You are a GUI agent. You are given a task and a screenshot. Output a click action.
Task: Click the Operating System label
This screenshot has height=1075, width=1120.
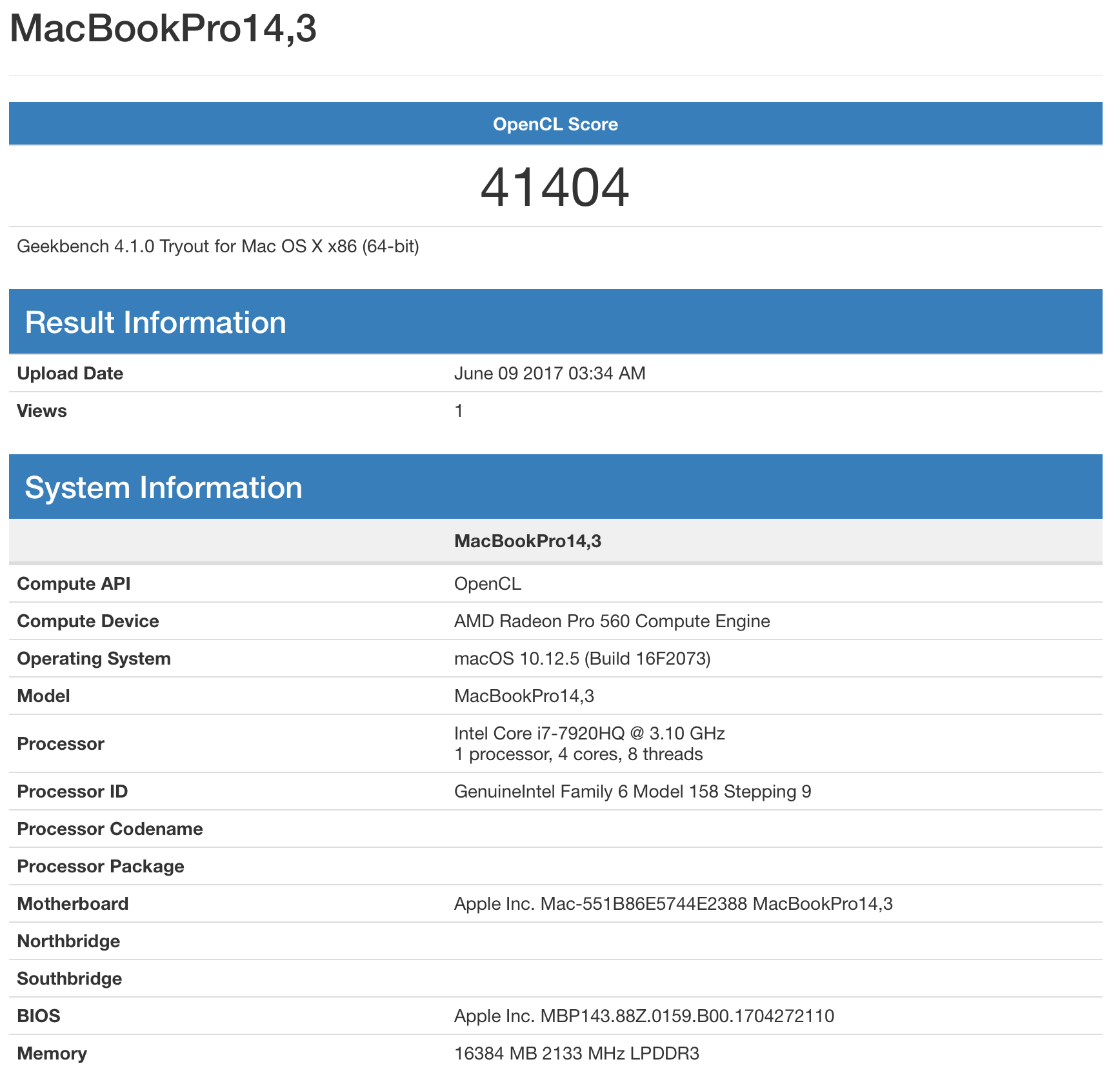(x=94, y=659)
